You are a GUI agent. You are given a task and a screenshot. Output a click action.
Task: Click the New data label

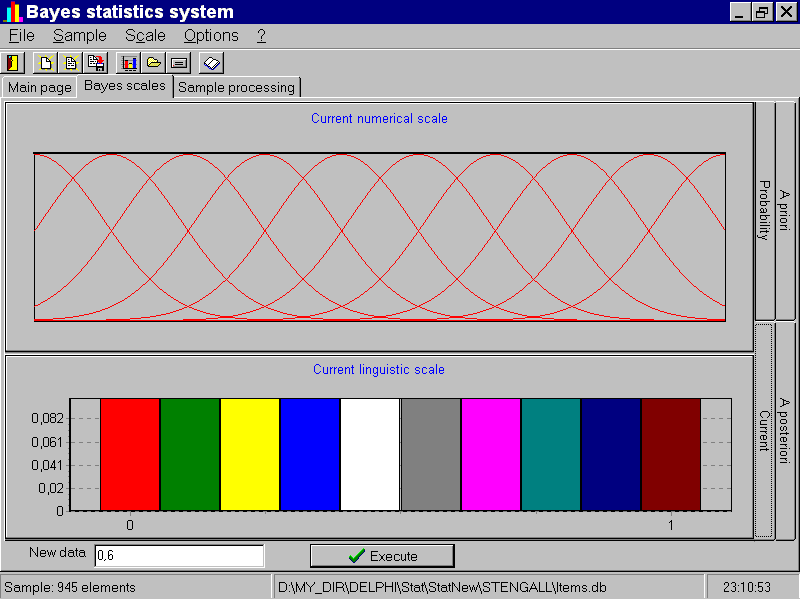coord(57,553)
